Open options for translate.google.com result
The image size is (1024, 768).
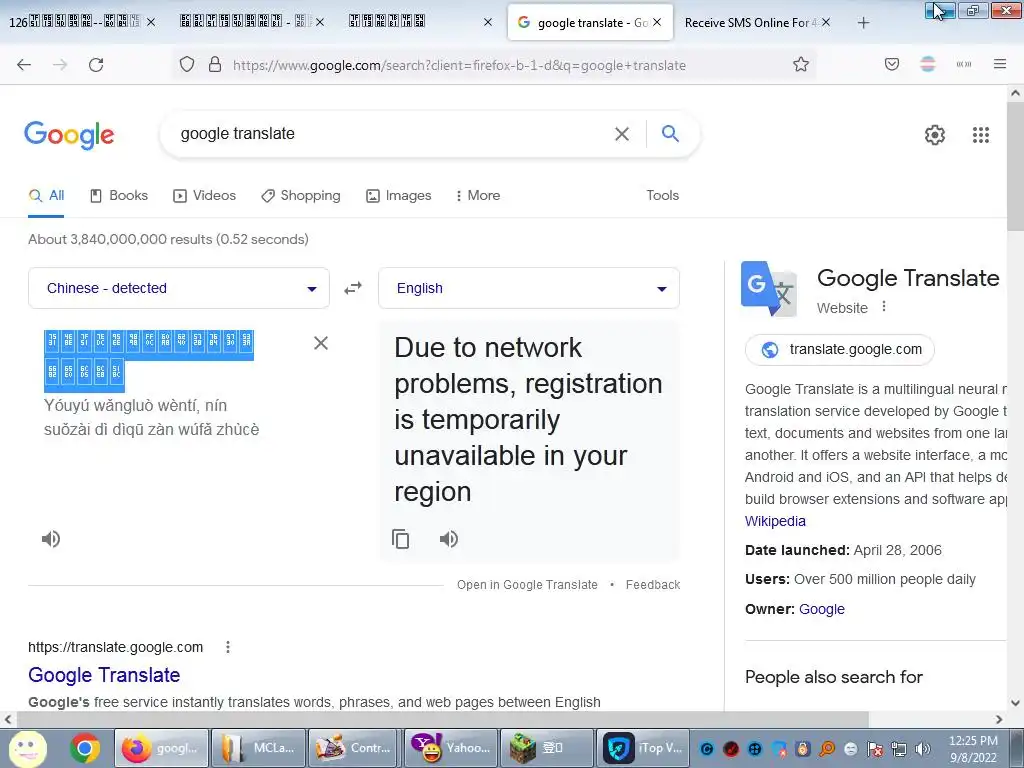pos(227,647)
